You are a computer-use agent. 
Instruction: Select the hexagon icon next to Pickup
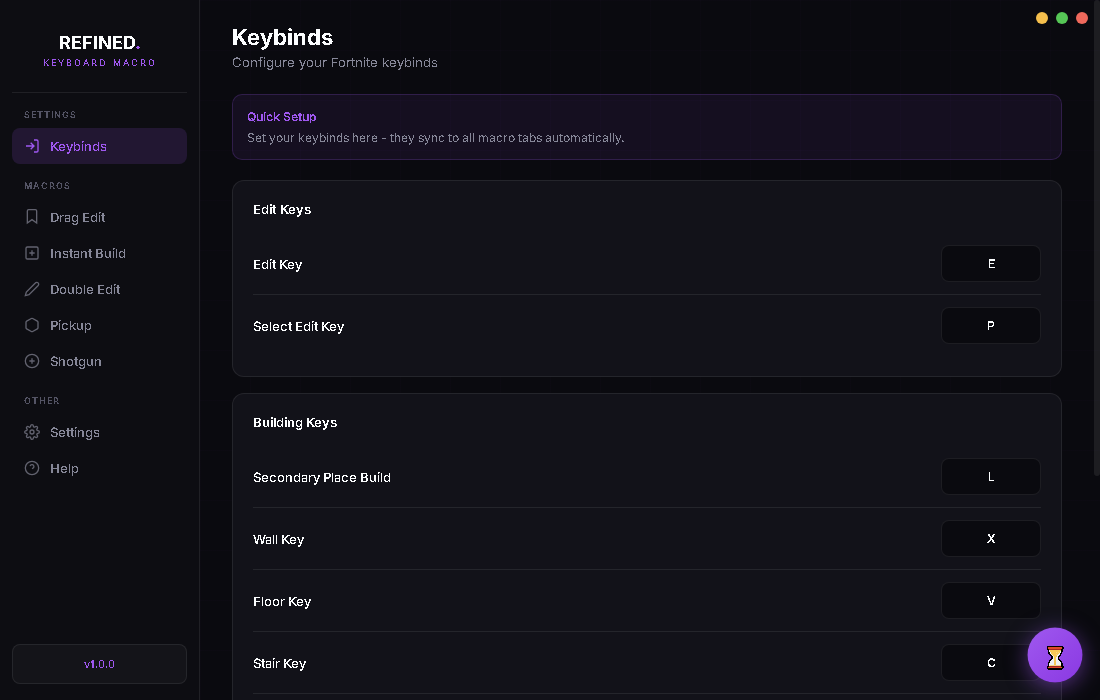[31, 325]
